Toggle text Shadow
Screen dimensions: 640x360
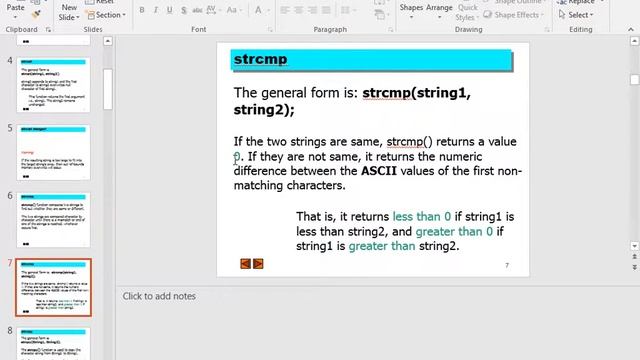pyautogui.click(x=184, y=10)
